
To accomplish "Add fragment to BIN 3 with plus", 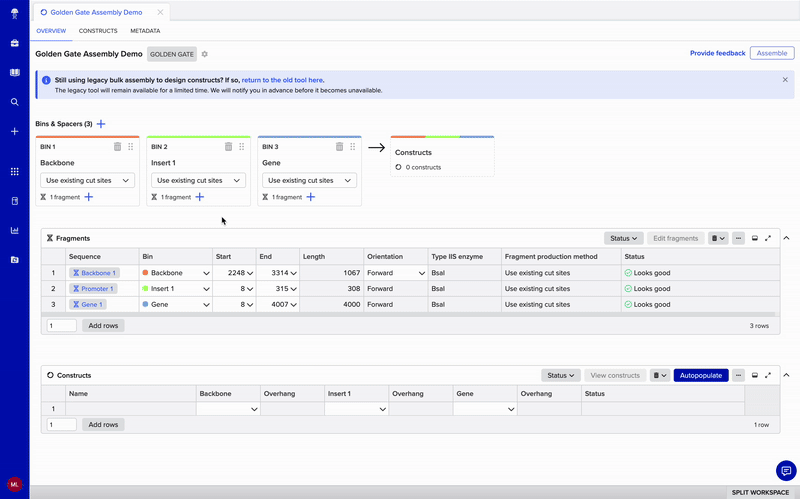I will click(x=311, y=197).
